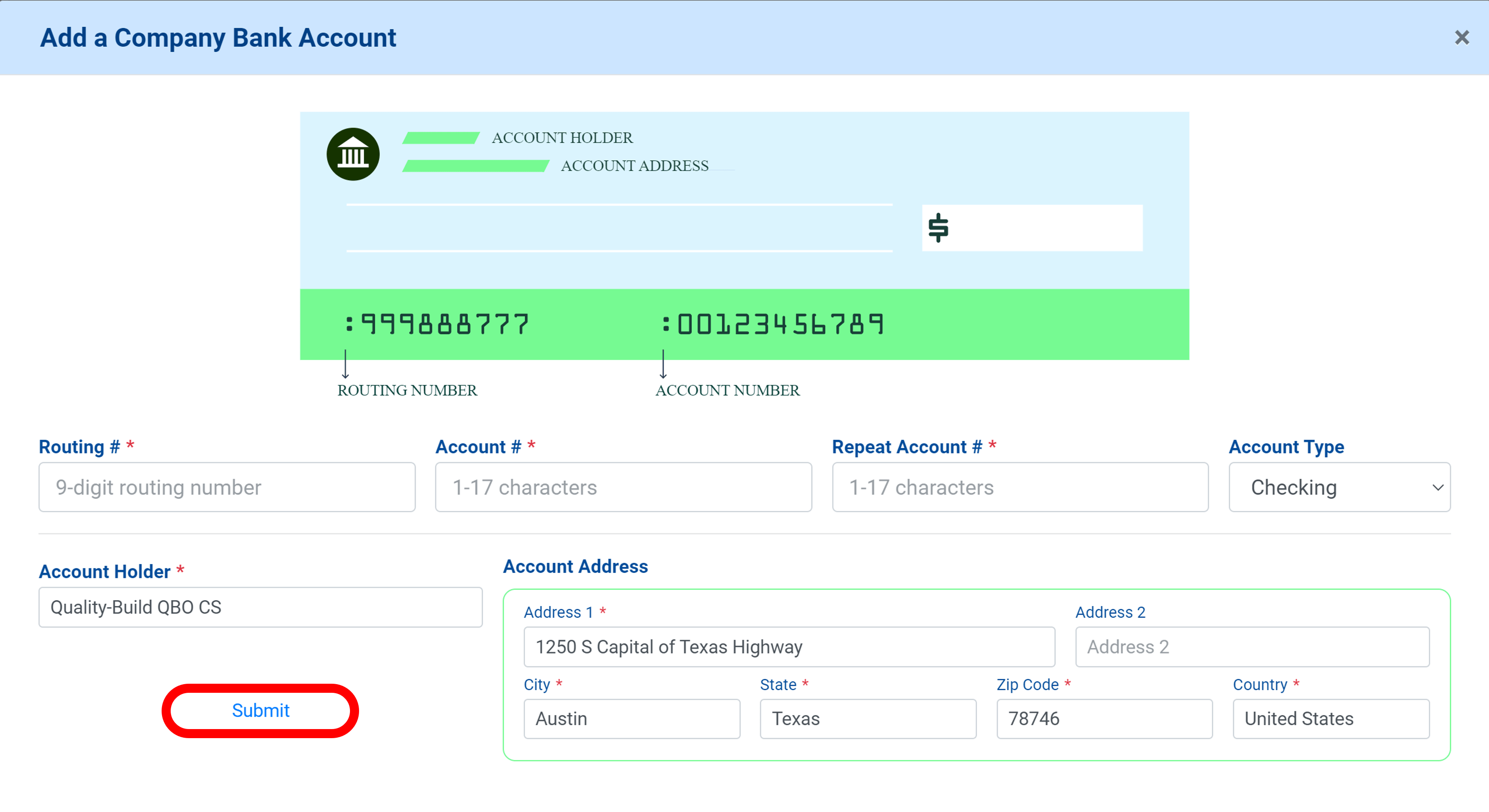Viewport: 1489px width, 812px height.
Task: Focus the Repeat Account # field
Action: [1020, 487]
